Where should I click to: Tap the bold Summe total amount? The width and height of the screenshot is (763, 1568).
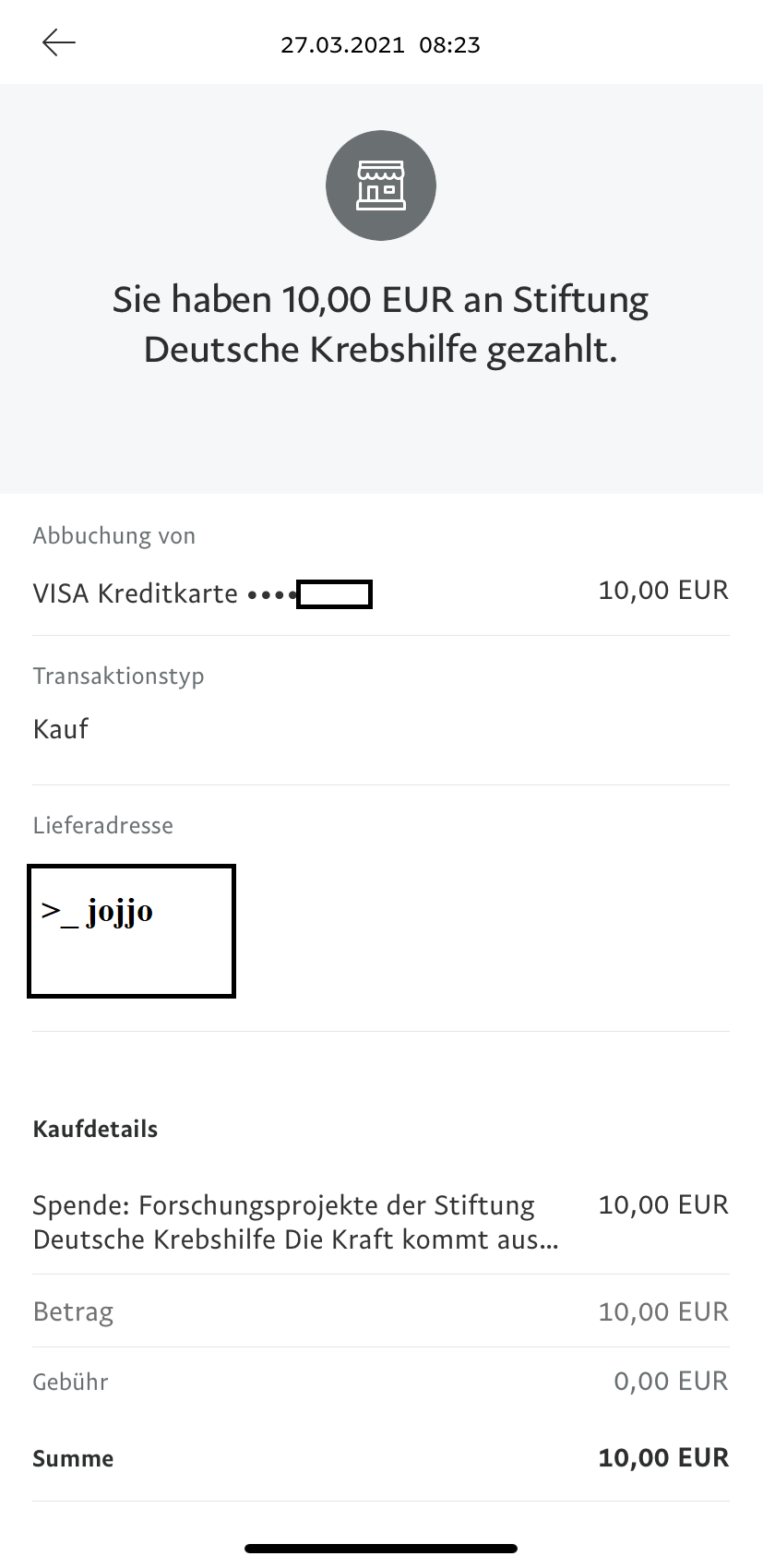pos(663,1458)
